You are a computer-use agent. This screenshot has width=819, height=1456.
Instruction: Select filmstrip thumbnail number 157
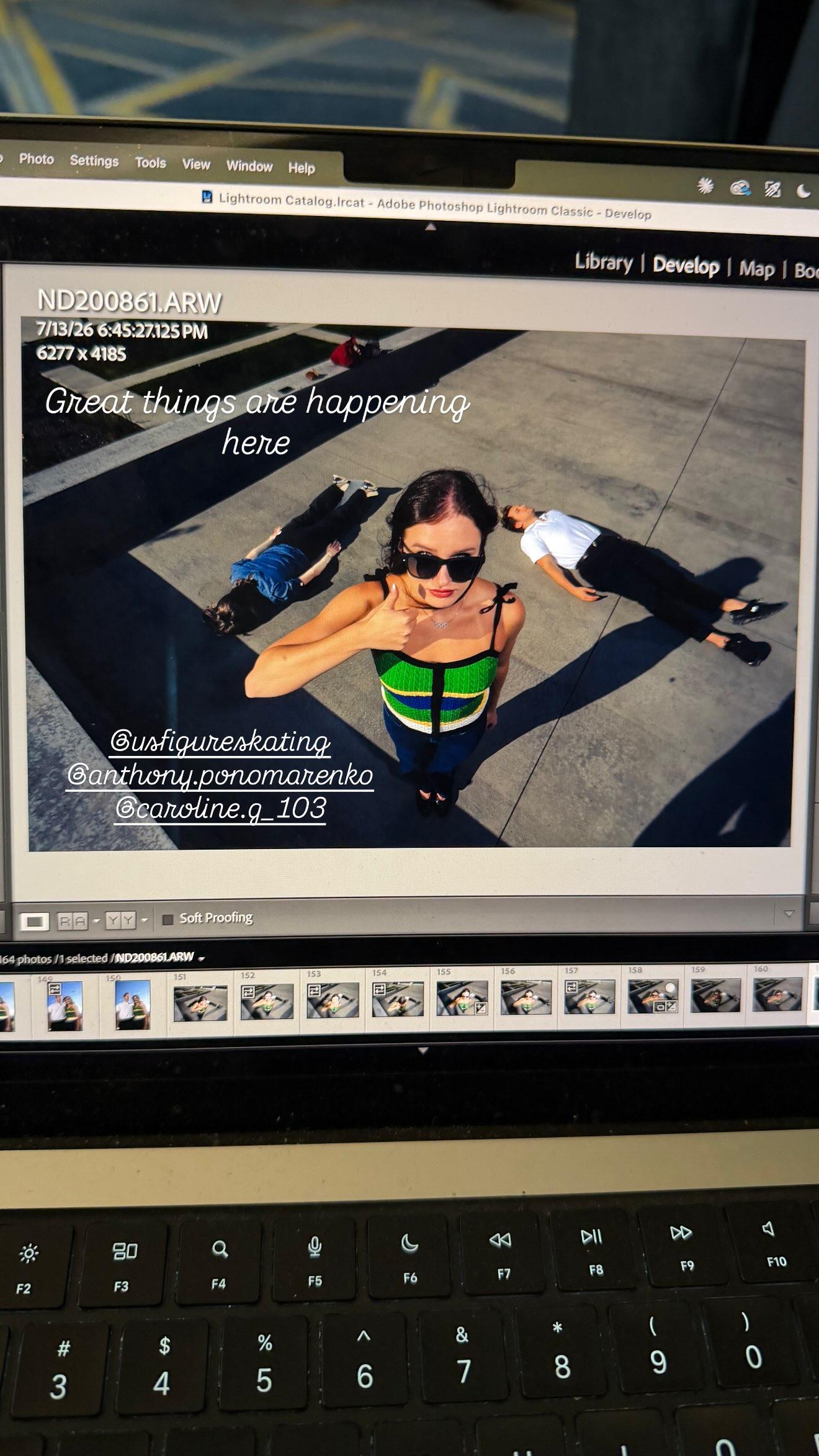pyautogui.click(x=589, y=996)
